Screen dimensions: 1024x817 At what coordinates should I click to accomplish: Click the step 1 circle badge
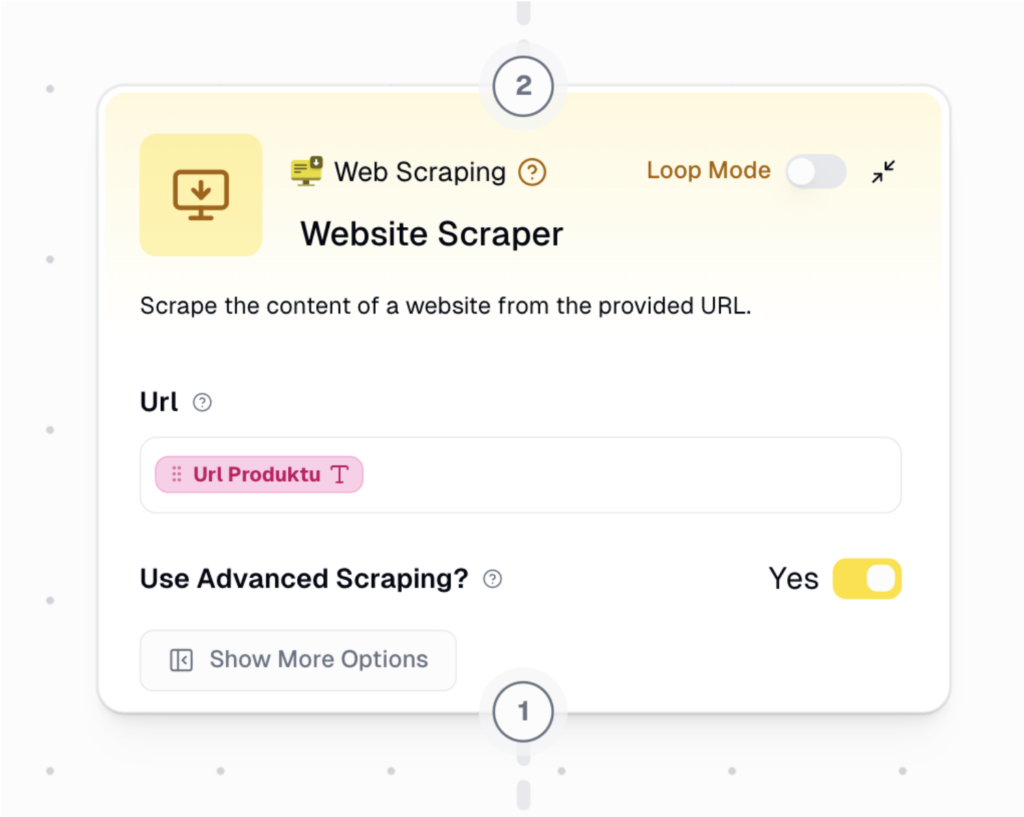523,712
